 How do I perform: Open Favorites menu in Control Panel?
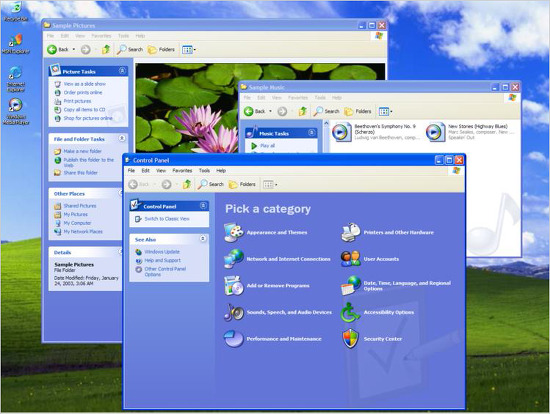(x=182, y=171)
